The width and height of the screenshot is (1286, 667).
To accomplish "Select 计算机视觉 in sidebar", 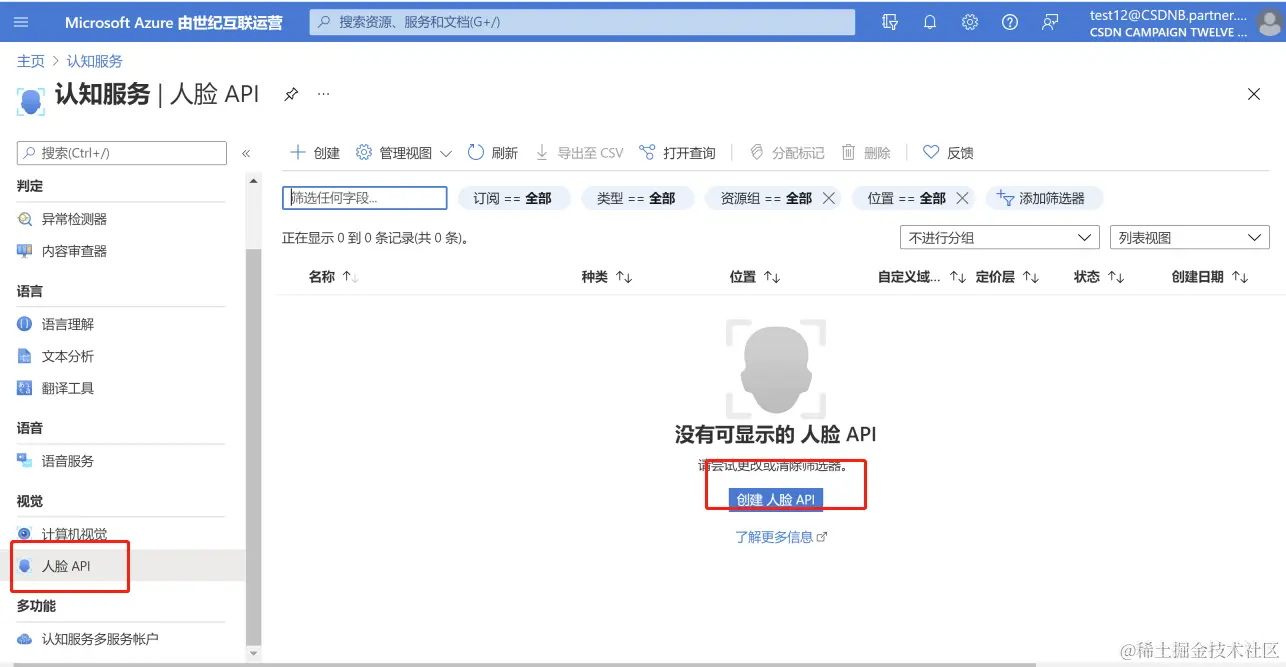I will coord(74,534).
